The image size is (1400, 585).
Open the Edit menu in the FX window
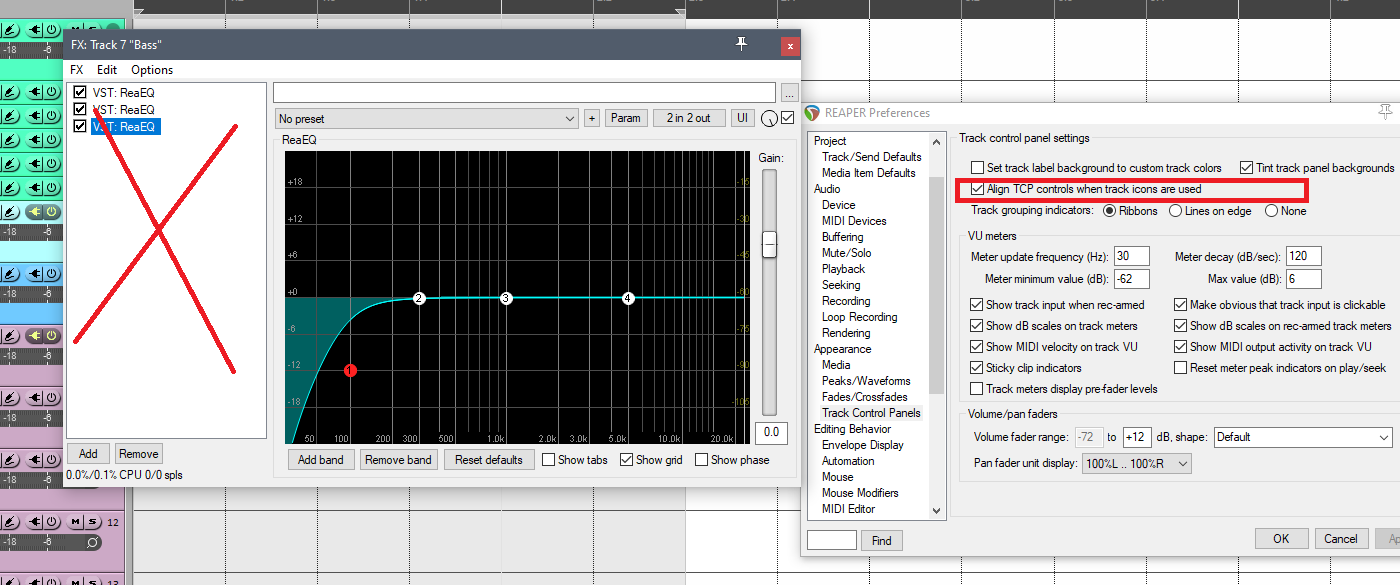point(107,70)
